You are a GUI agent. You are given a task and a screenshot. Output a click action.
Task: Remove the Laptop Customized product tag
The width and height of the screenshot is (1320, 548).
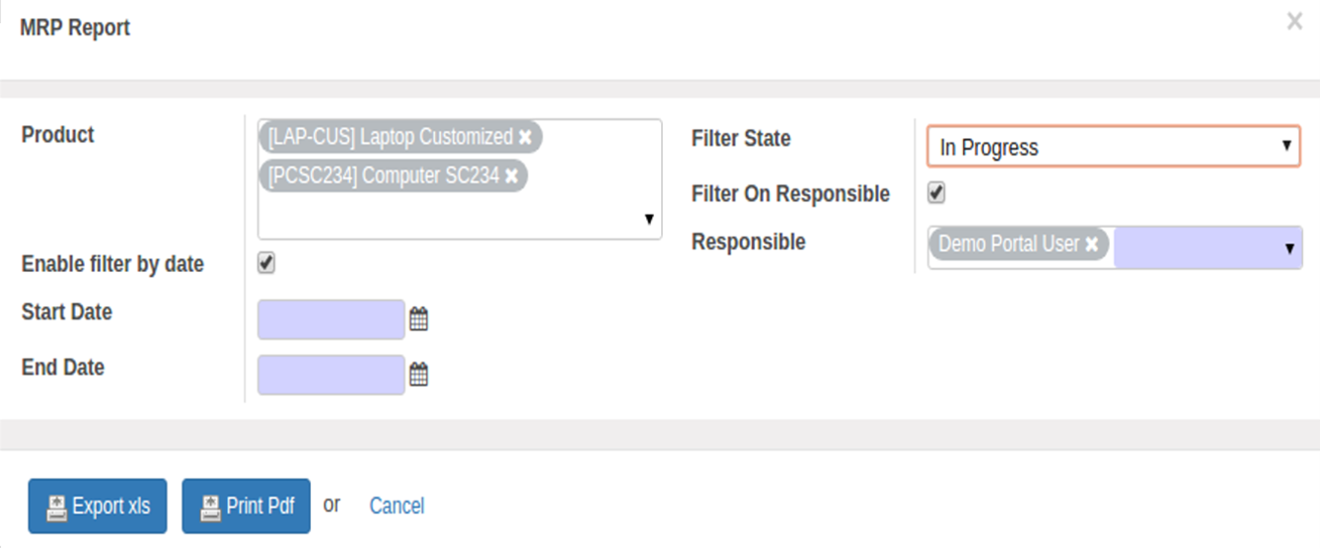tap(525, 137)
